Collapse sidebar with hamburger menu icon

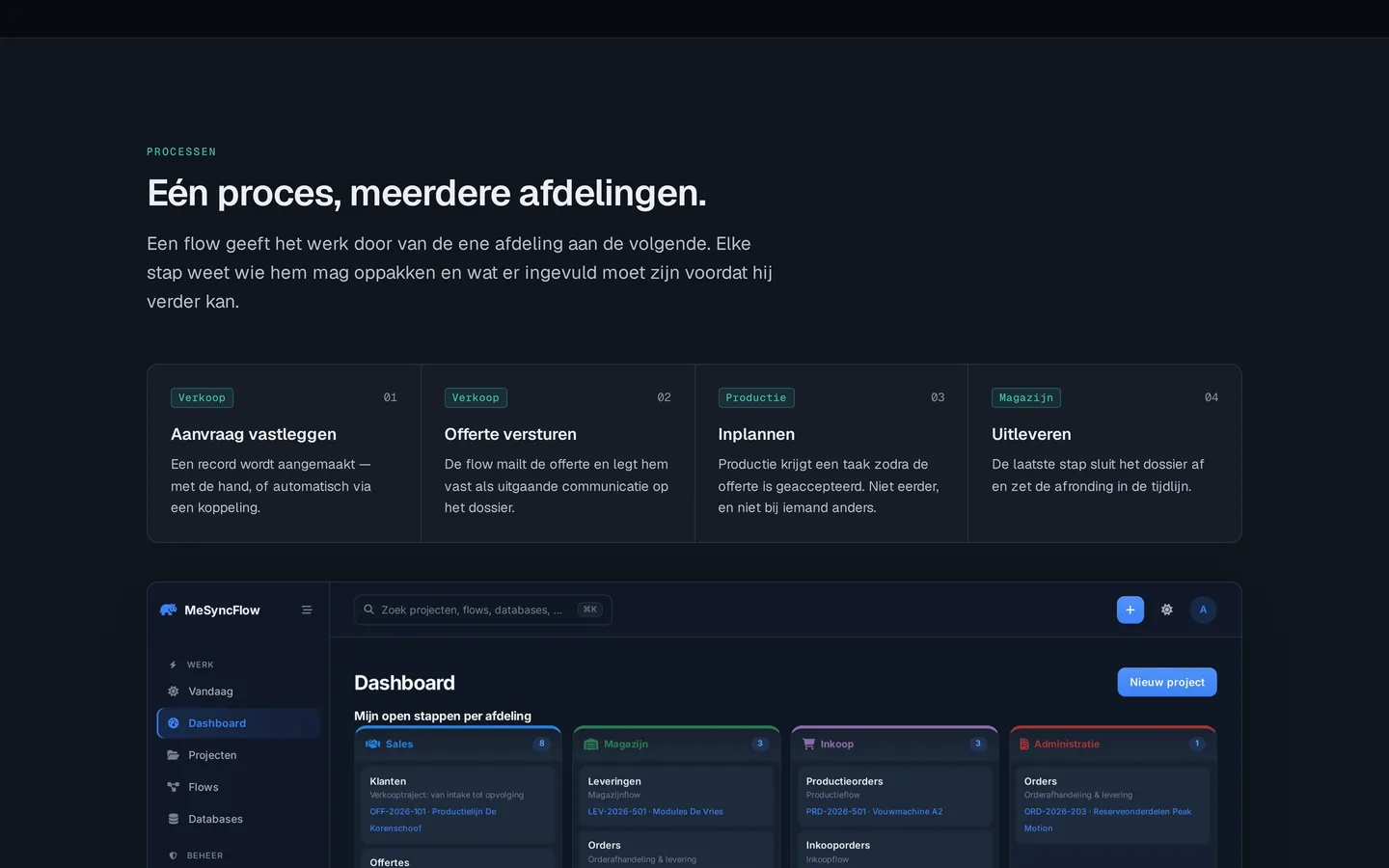click(307, 610)
